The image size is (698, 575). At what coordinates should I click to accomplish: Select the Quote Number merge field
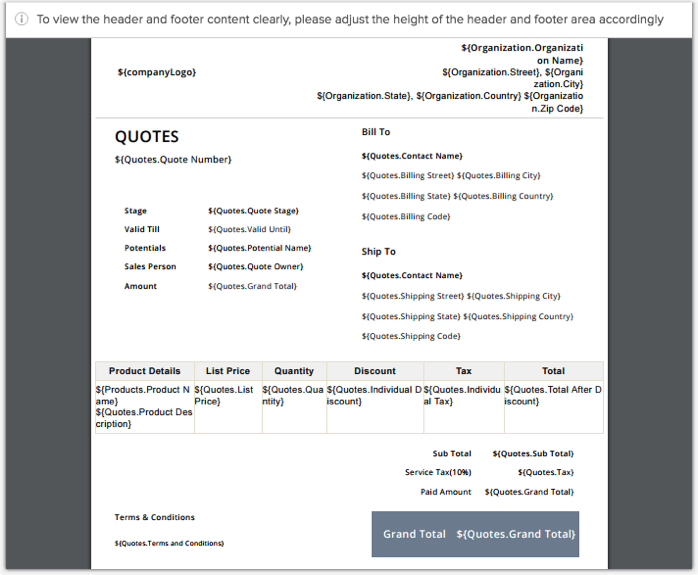pyautogui.click(x=173, y=160)
